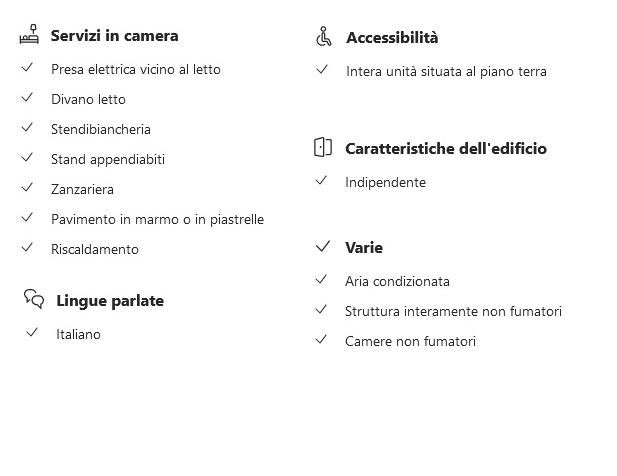This screenshot has width=617, height=476.
Task: Select the Servizi in camera heading
Action: (115, 36)
